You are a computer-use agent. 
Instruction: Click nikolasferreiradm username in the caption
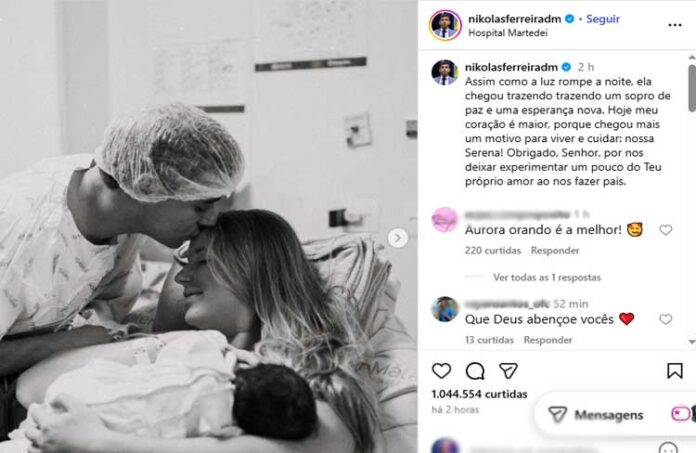pyautogui.click(x=511, y=67)
